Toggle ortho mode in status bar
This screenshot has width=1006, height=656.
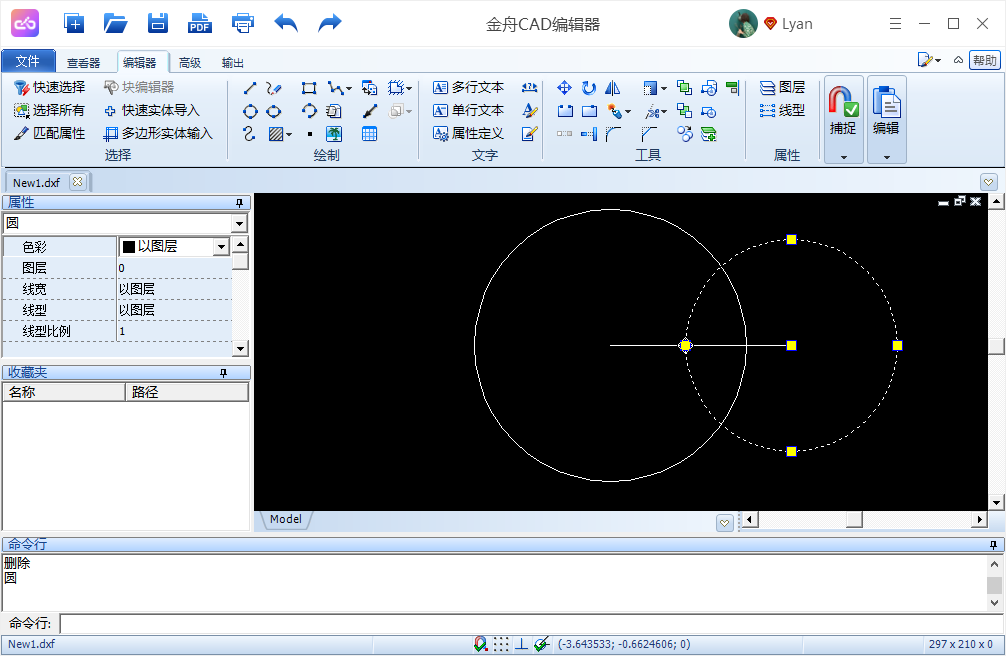[521, 644]
